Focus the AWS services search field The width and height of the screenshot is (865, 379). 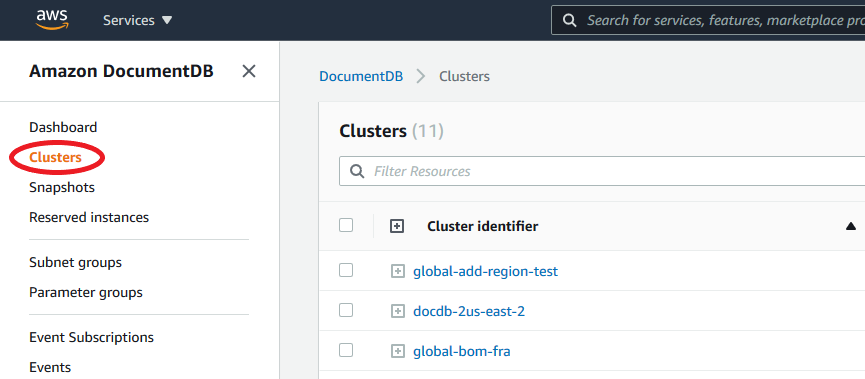point(708,20)
